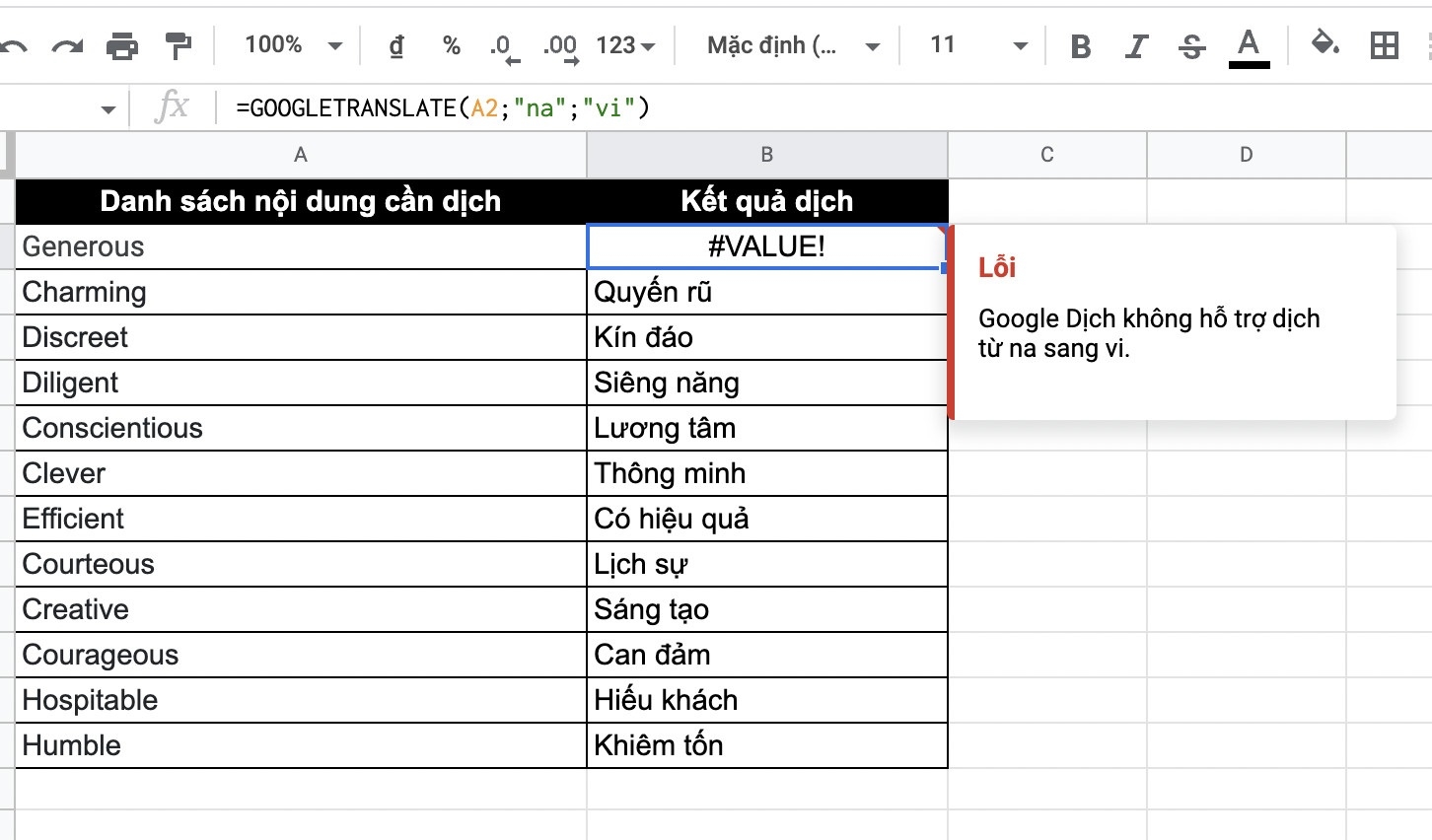The image size is (1432, 840).
Task: Open the Mặc định font dropdown
Action: [793, 45]
